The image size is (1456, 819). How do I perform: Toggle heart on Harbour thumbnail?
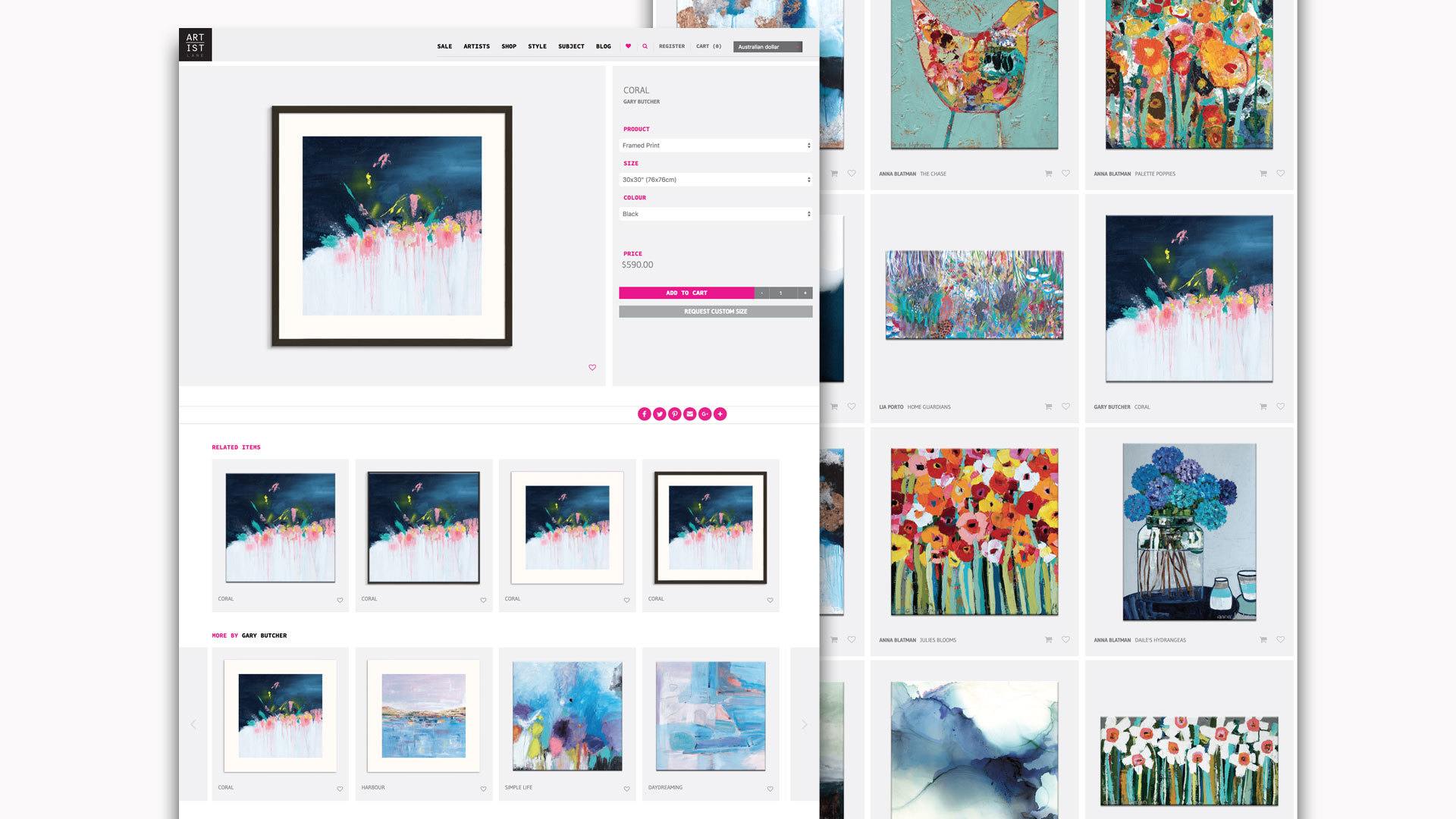(483, 789)
